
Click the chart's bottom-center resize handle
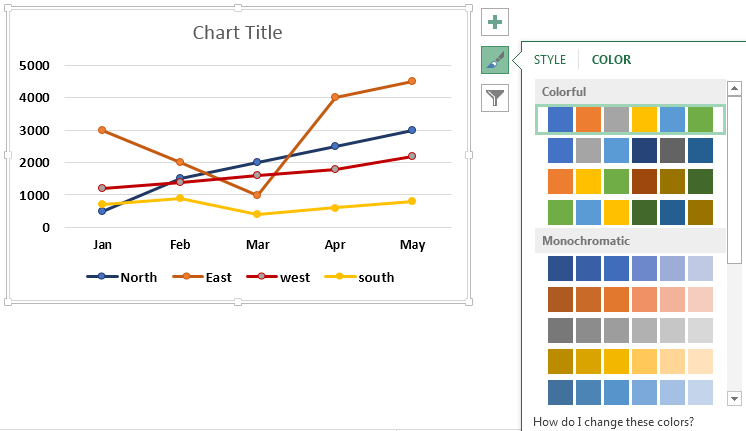[238, 302]
